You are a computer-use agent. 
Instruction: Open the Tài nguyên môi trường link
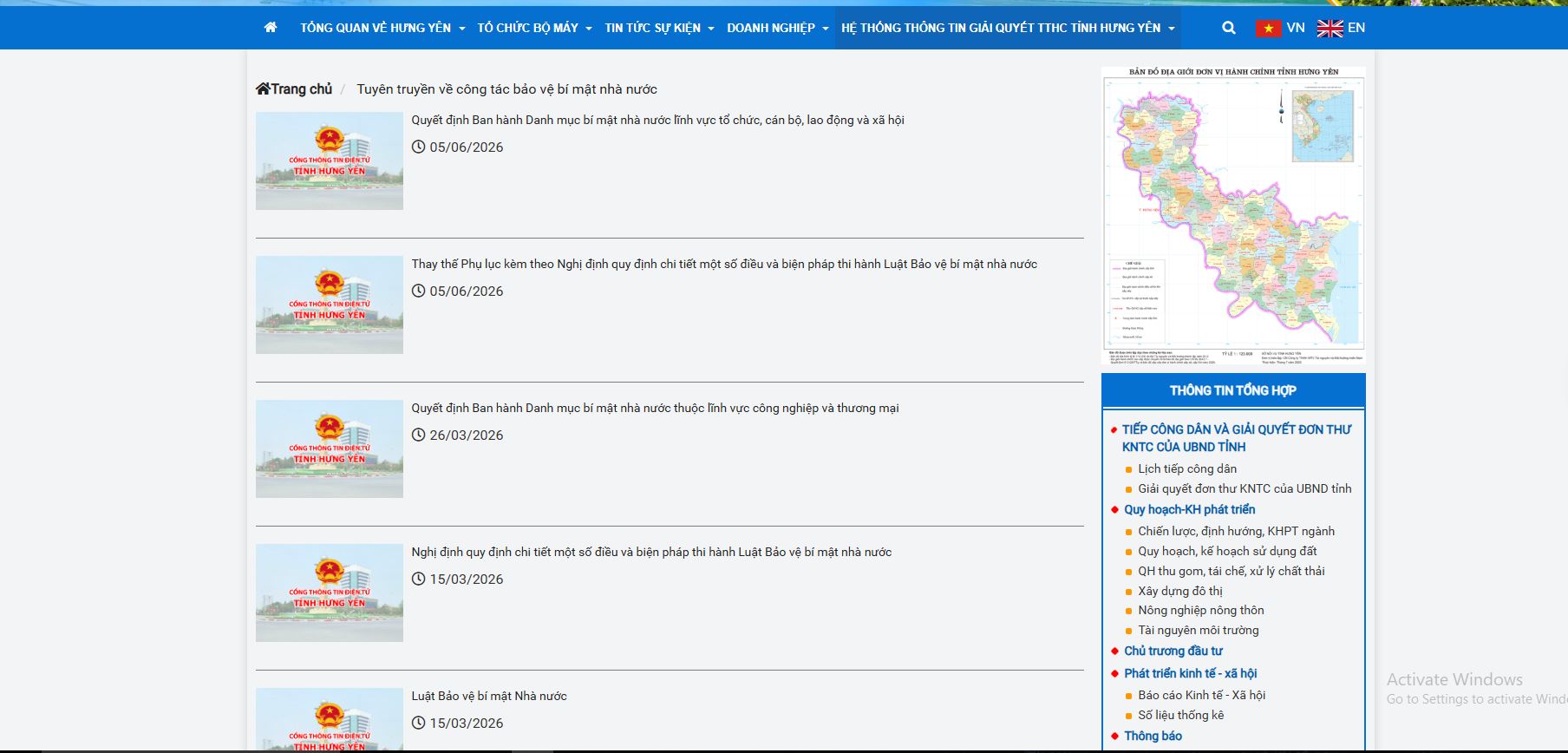point(1199,630)
